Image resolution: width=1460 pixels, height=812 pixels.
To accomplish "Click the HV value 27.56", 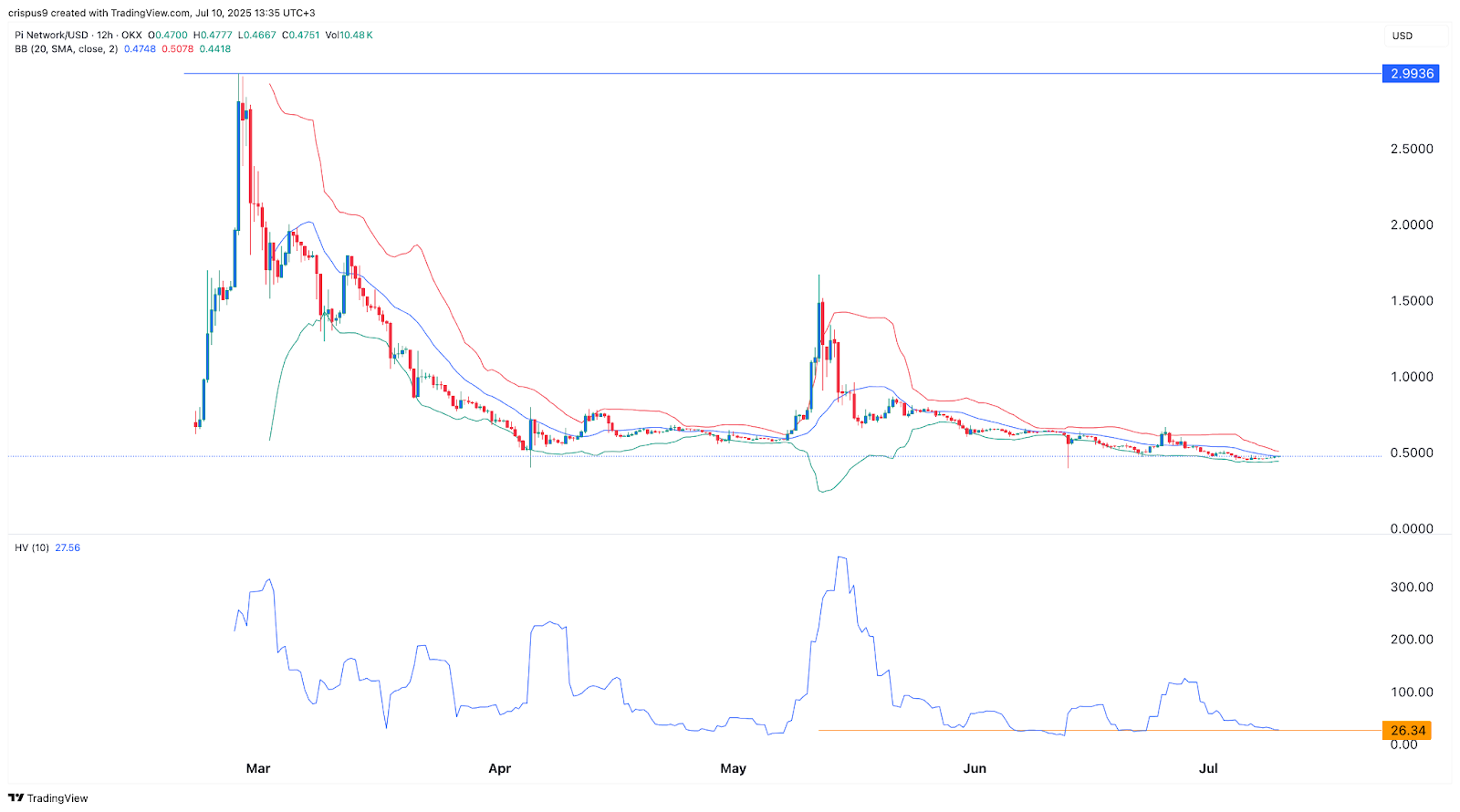I will click(x=68, y=547).
